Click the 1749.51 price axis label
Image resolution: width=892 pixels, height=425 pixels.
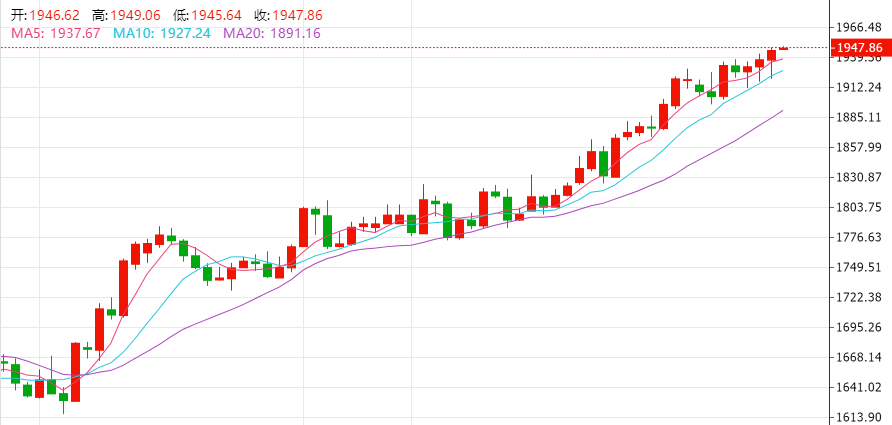tap(860, 267)
